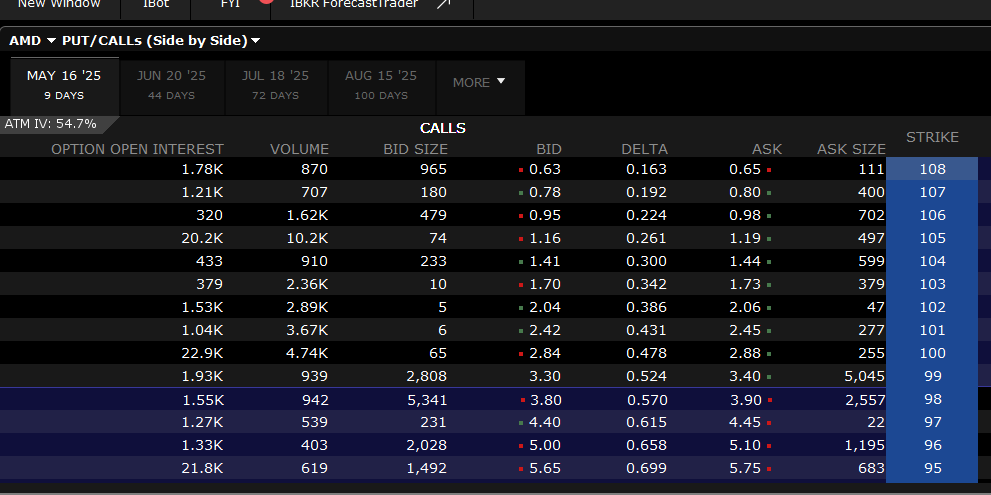Expand the MORE expirations dropdown
Screen dimensions: 991x495
(480, 82)
